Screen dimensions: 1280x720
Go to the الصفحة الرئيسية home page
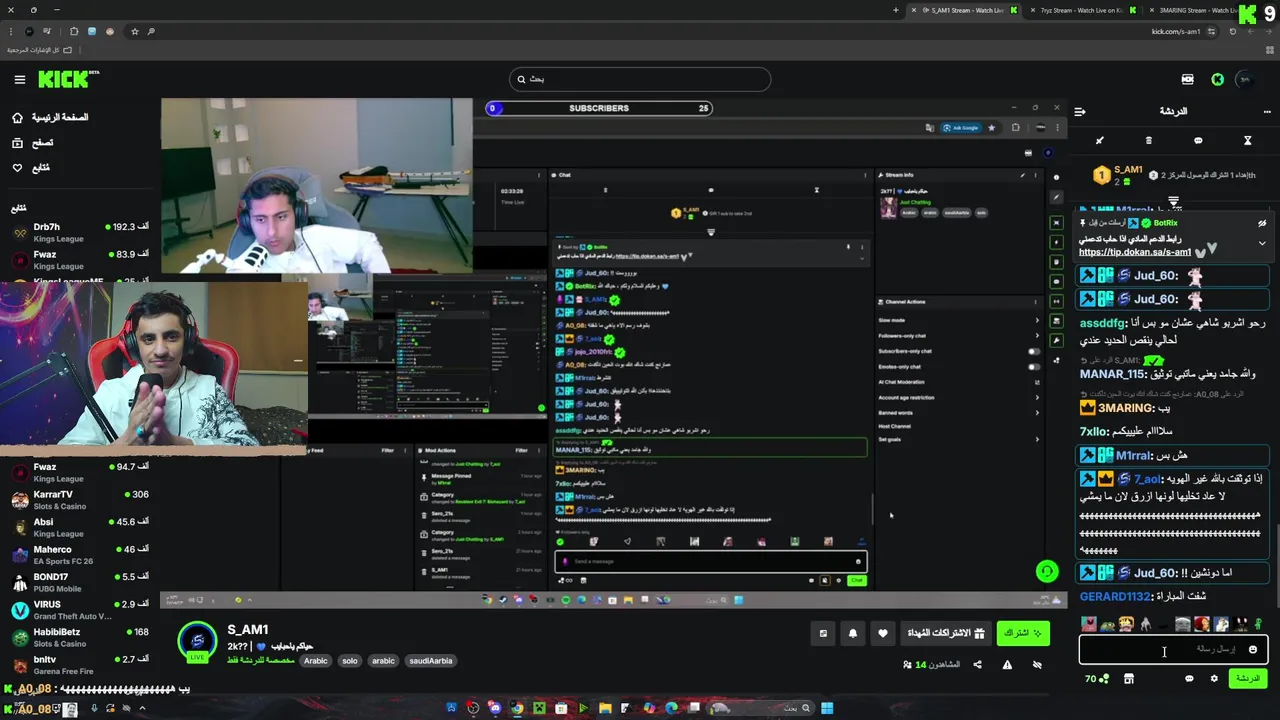click(50, 117)
